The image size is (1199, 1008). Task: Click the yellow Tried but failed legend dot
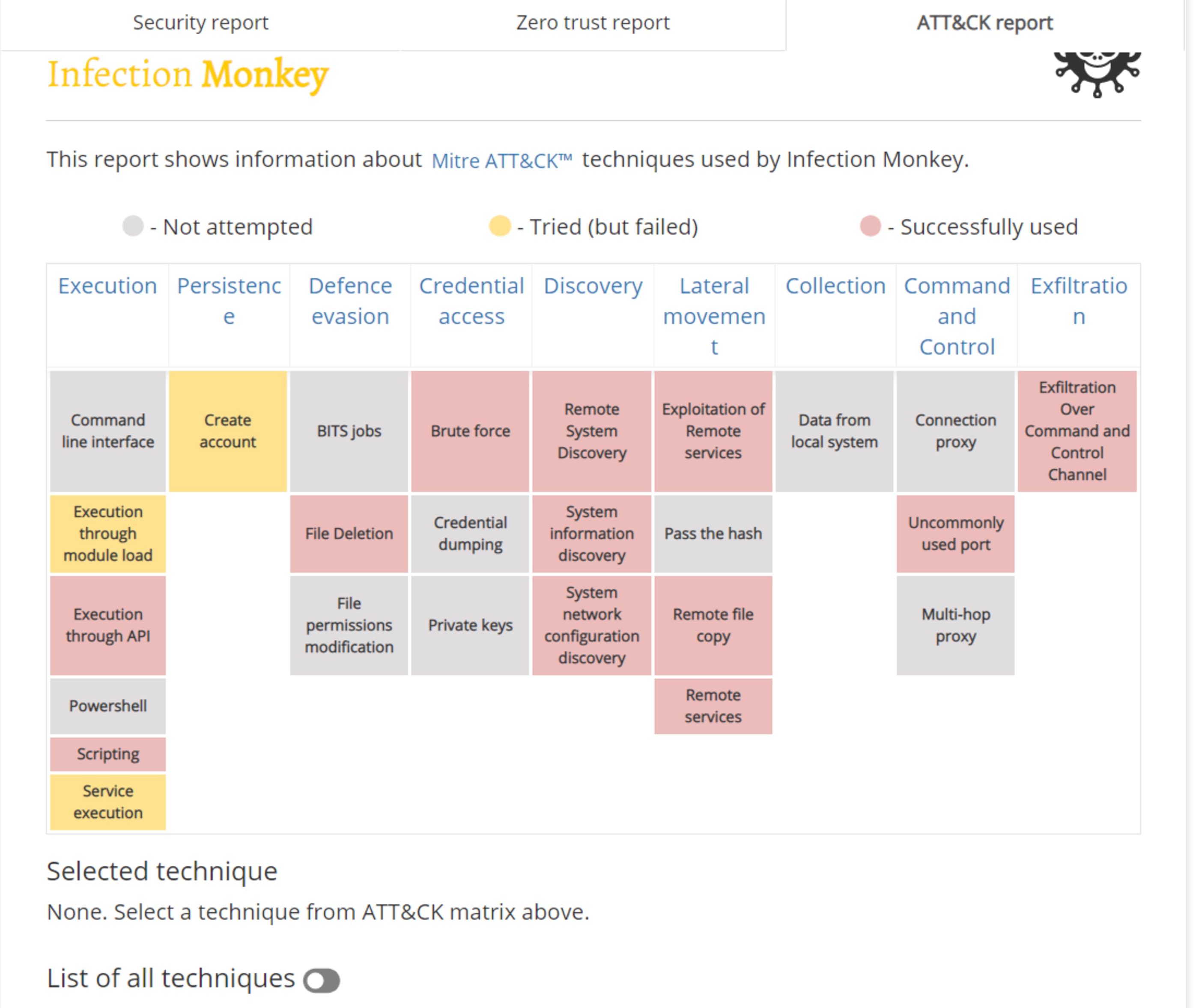pyautogui.click(x=499, y=226)
